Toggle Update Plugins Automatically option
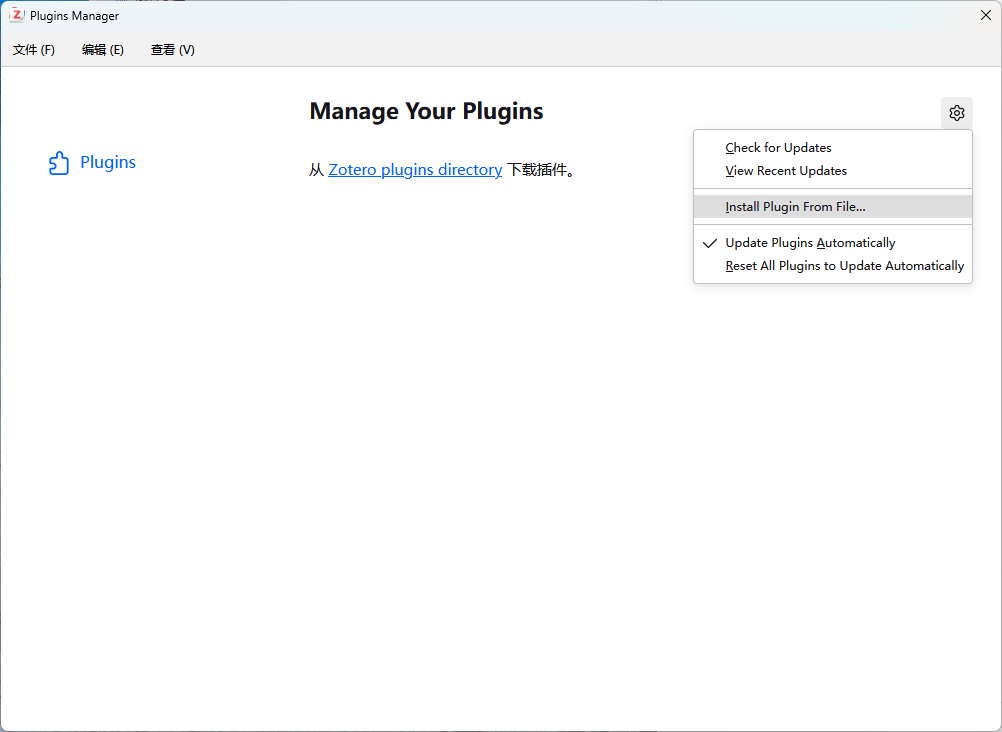The height and width of the screenshot is (732, 1002). point(833,243)
